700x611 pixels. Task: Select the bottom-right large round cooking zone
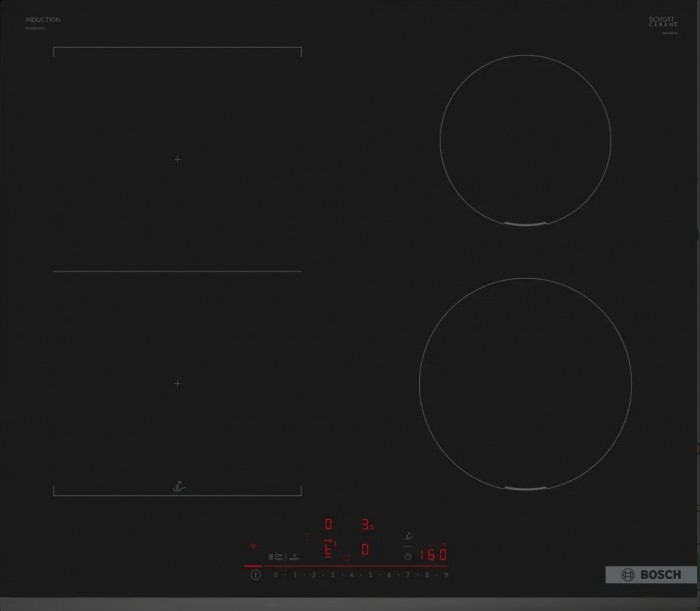[525, 384]
